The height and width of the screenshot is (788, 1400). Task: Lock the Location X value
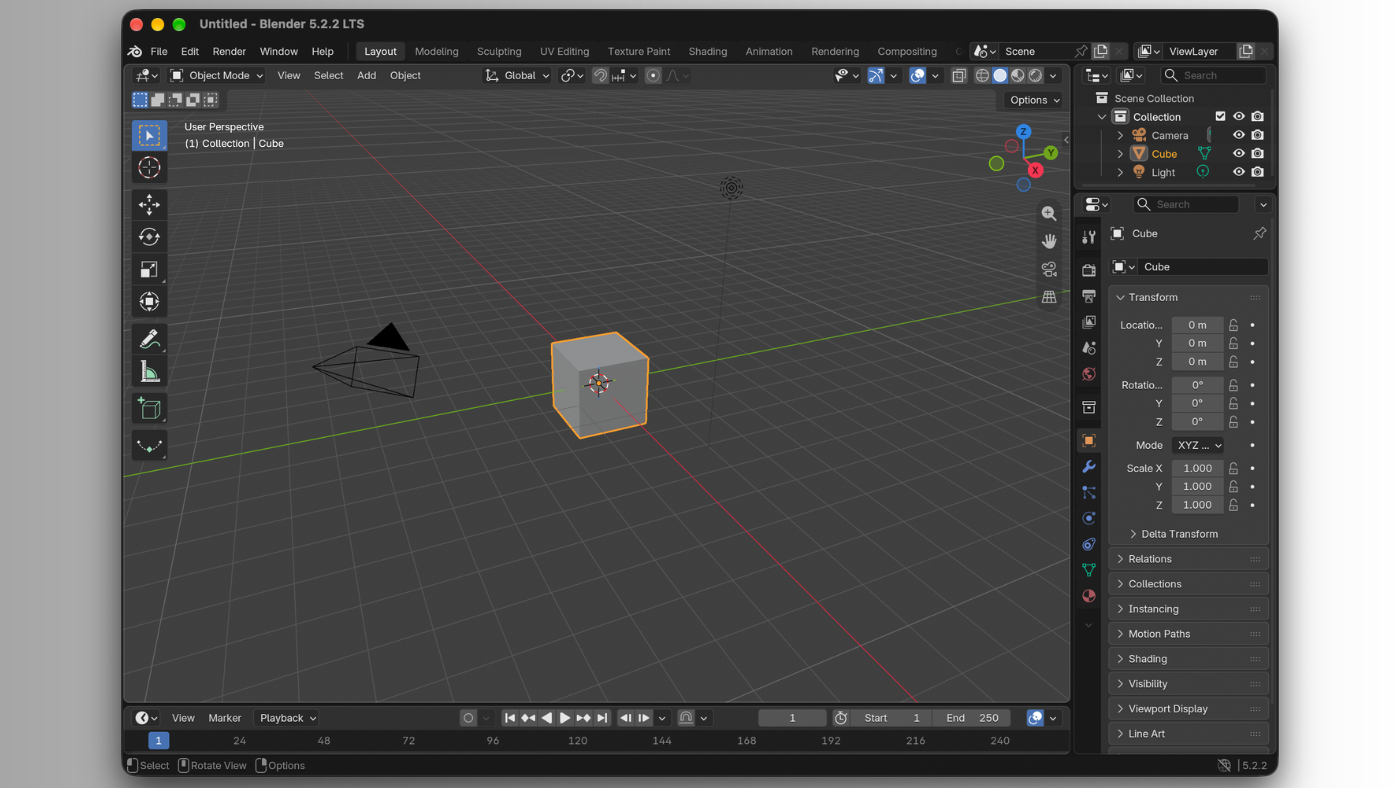click(x=1234, y=325)
